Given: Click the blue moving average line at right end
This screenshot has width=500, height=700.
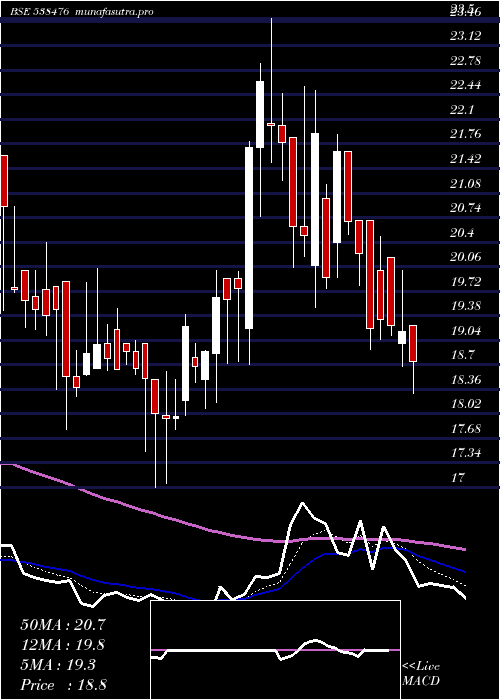Looking at the screenshot, I should (462, 570).
